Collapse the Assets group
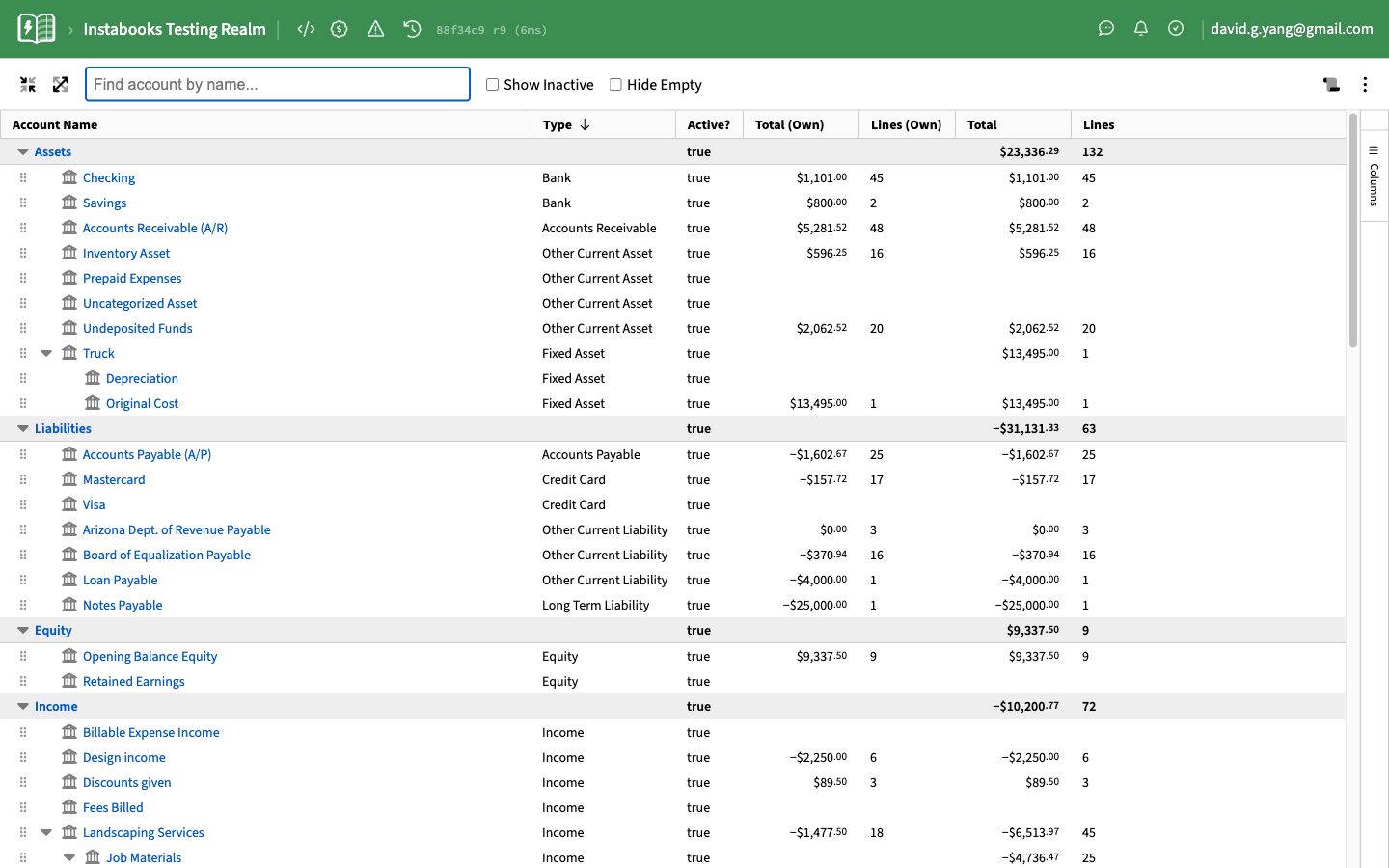Screen dimensions: 1389x868 23,151
